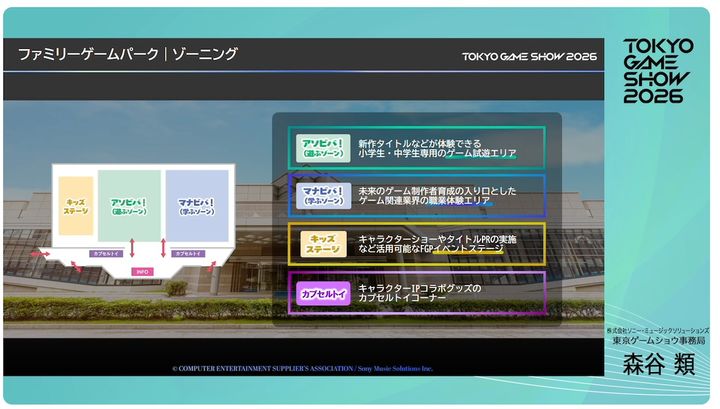
Task: Click the text 東京ゲームショウ事務局
Action: click(x=658, y=341)
